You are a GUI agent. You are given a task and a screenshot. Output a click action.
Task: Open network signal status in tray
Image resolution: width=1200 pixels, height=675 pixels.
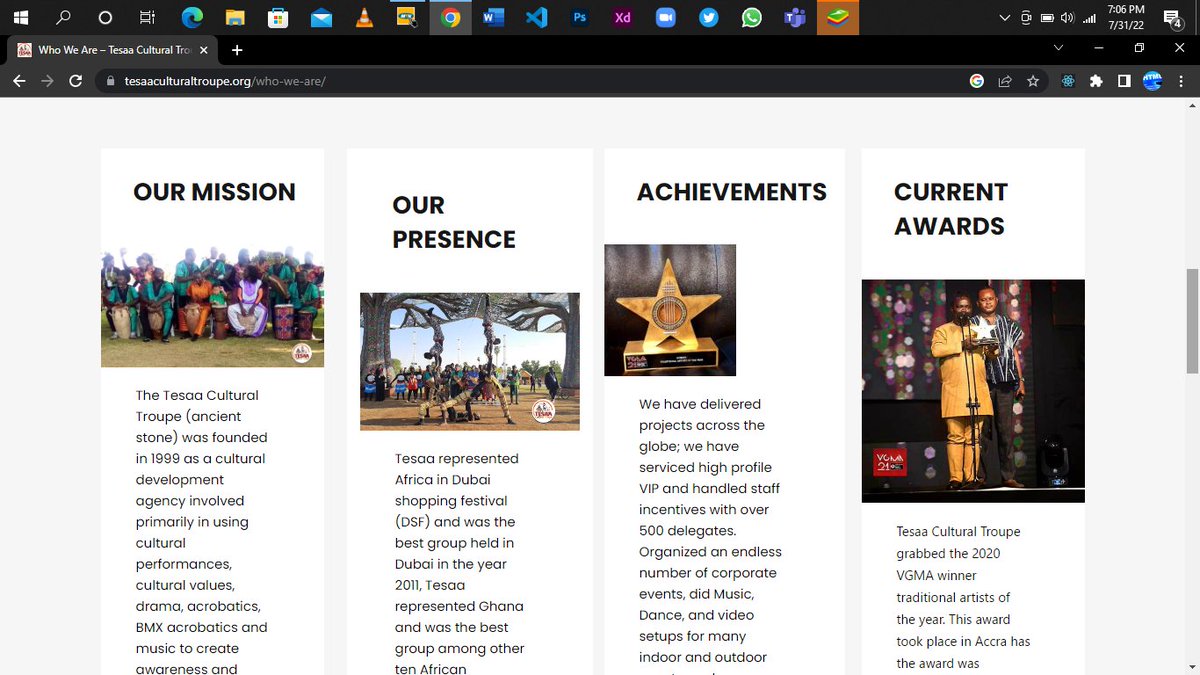(1089, 18)
